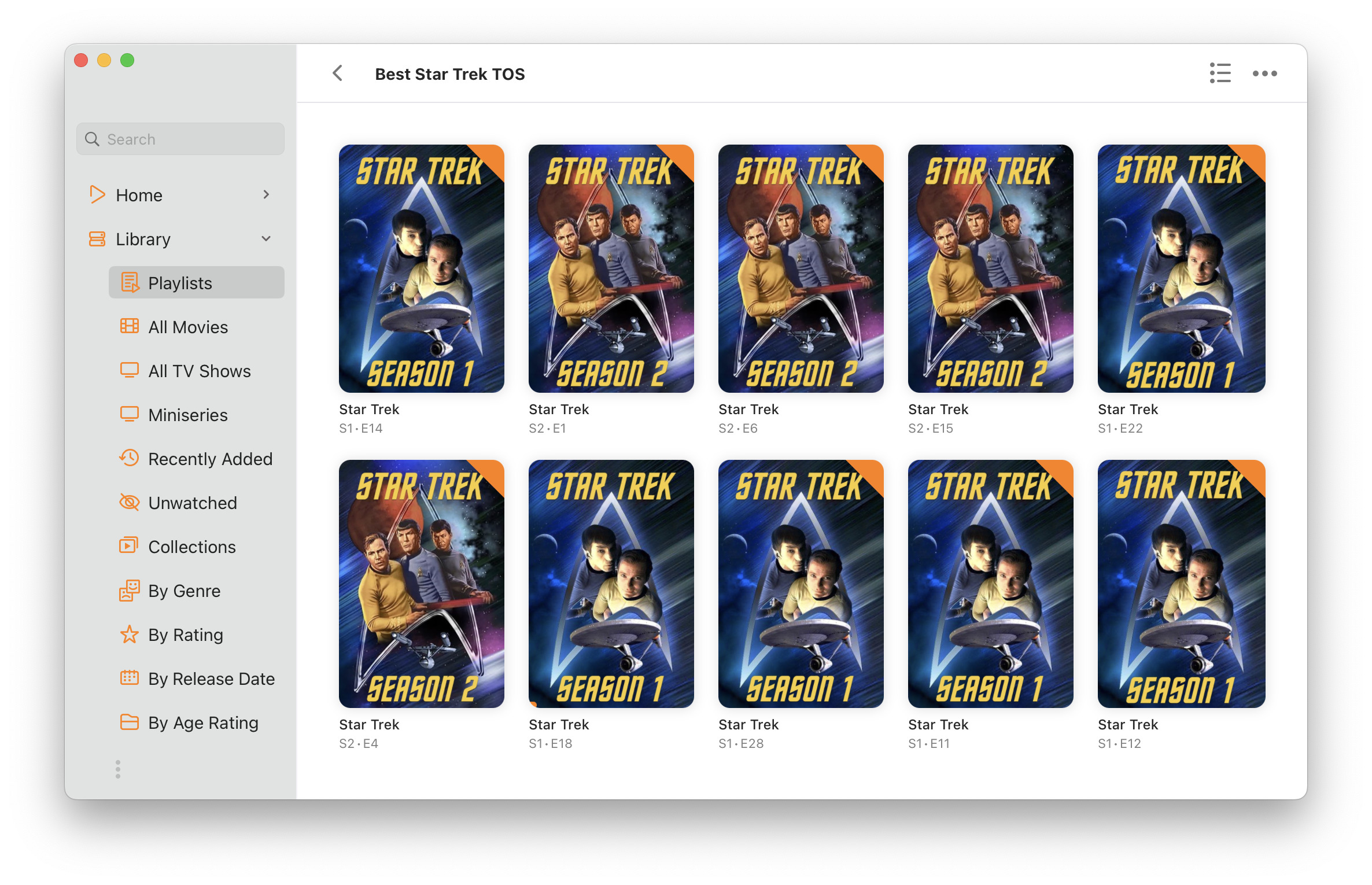Screen dimensions: 1372x885
Task: Click the Playlists sidebar icon
Action: pyautogui.click(x=130, y=283)
